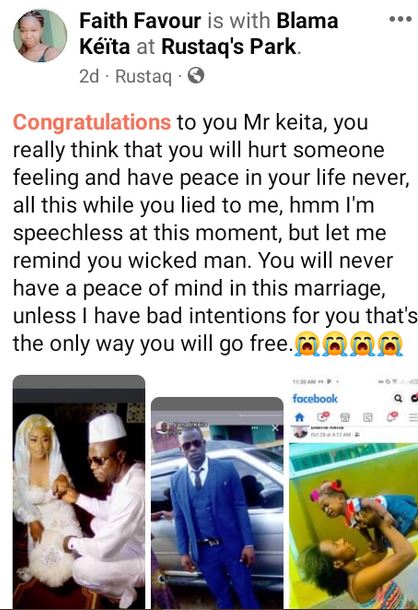
Task: Open the wedding couple photo
Action: [x=79, y=492]
